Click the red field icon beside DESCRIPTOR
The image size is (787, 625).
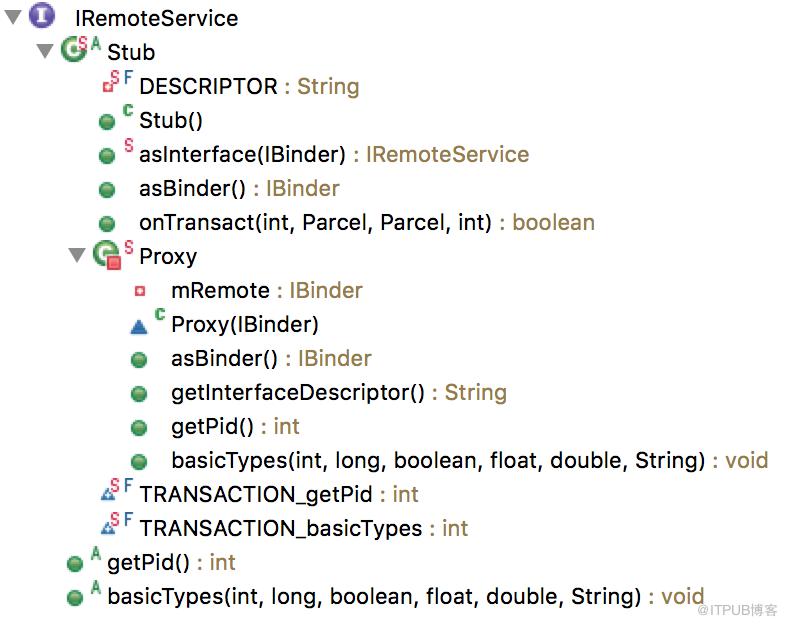(108, 86)
